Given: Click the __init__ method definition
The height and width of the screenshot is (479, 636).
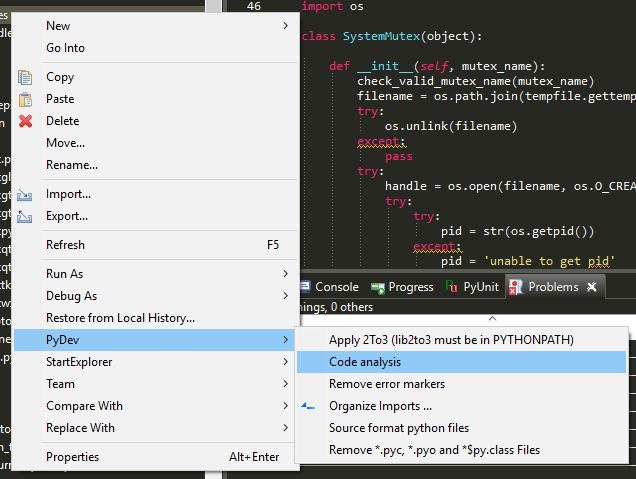Looking at the screenshot, I should click(x=385, y=66).
